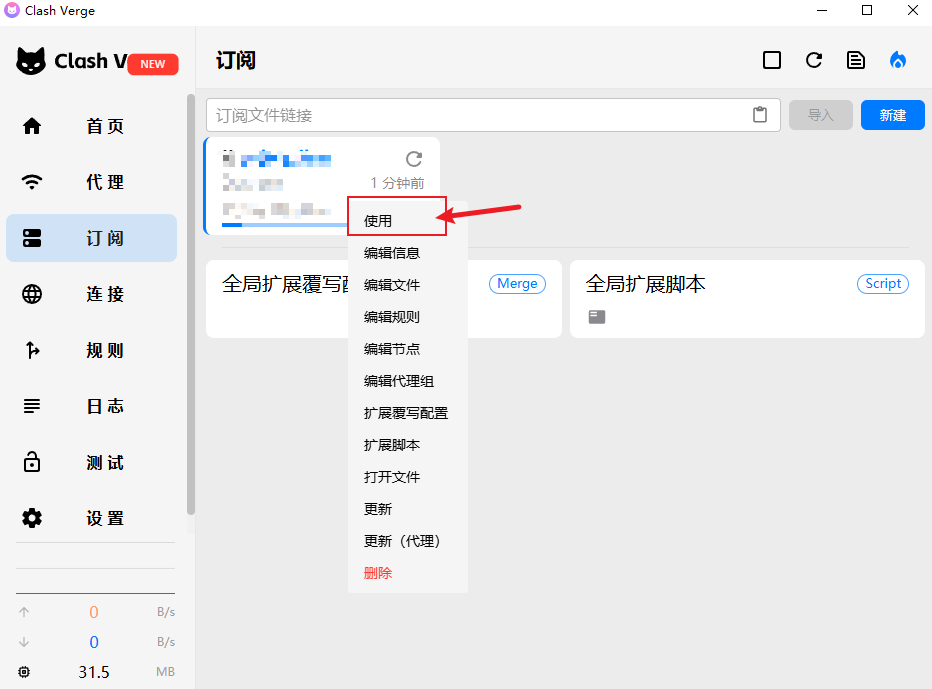Paste from clipboard icon in link field
The image size is (932, 689).
(x=760, y=115)
